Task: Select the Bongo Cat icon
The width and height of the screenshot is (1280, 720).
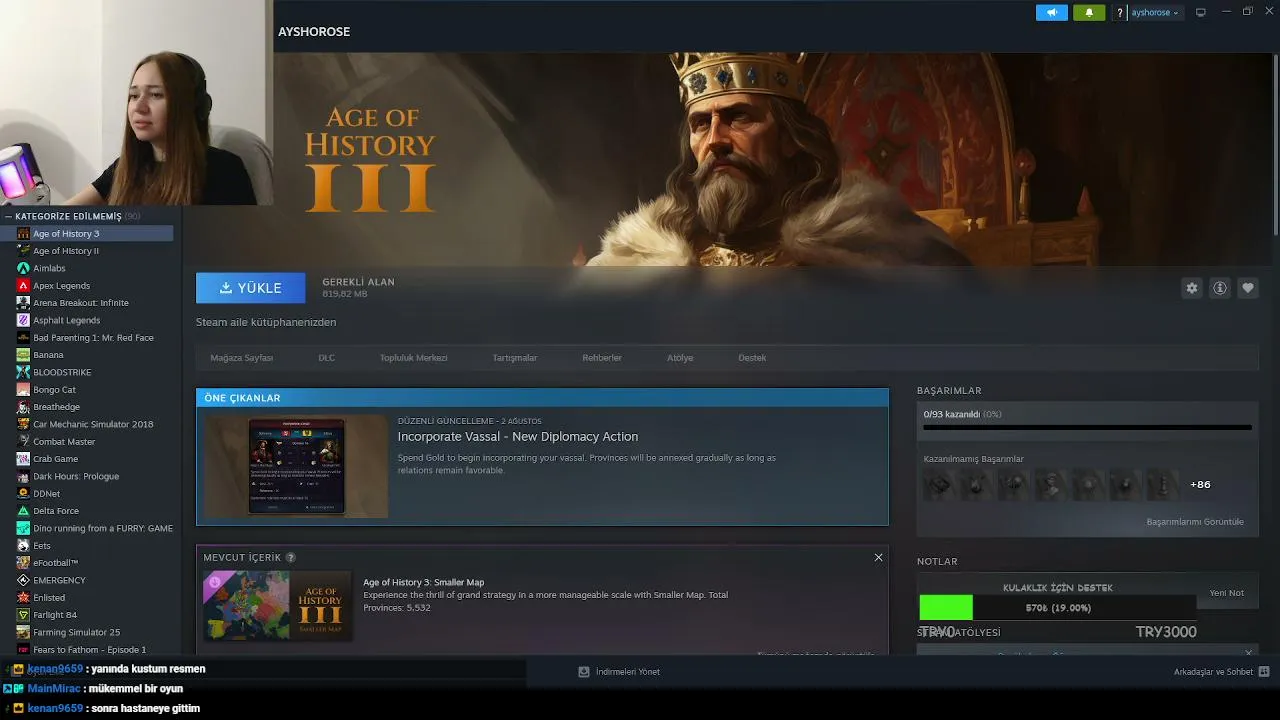Action: (x=23, y=390)
